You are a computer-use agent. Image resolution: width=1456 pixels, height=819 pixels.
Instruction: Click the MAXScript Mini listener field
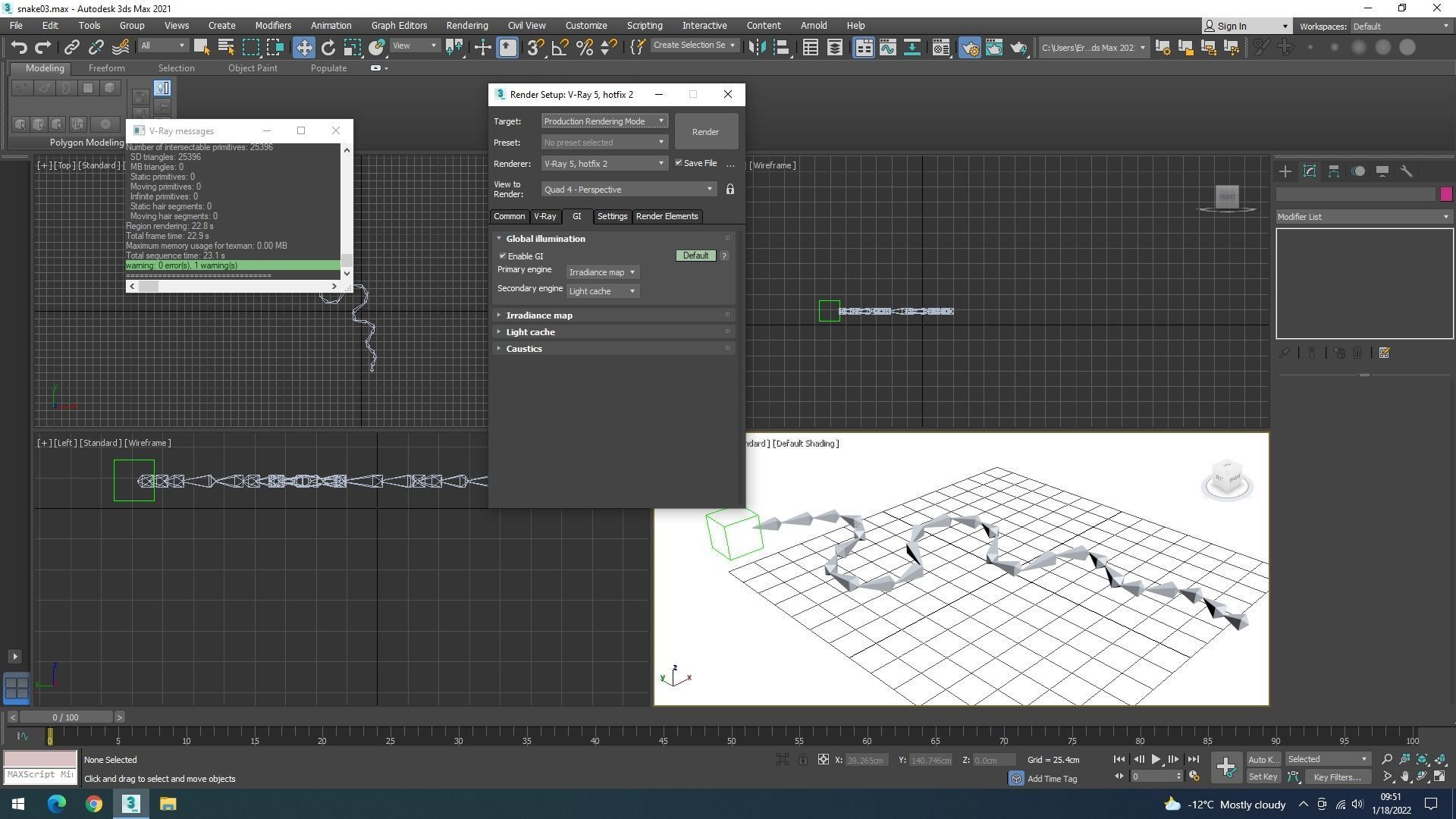tap(40, 775)
